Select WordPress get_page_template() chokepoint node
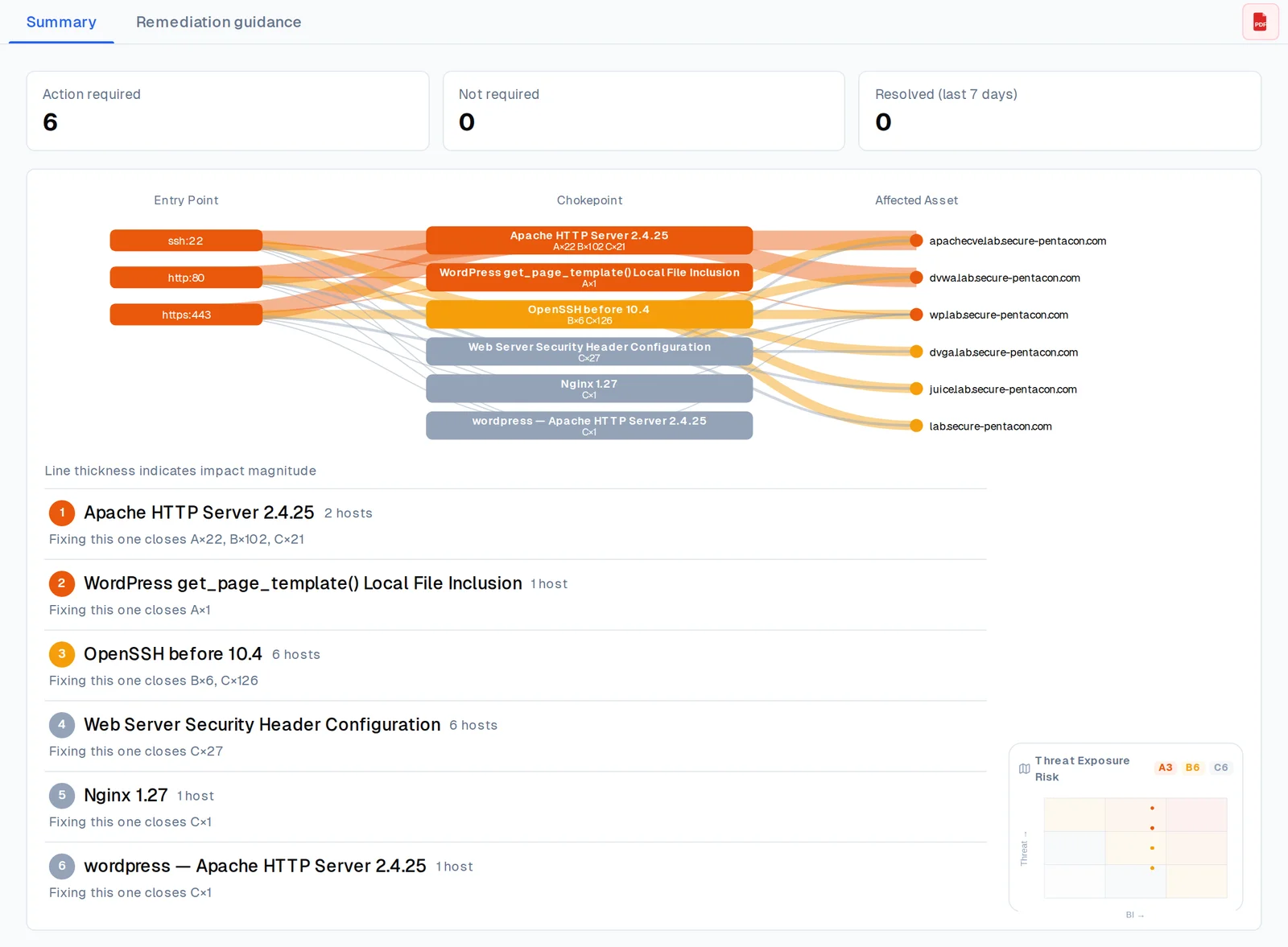This screenshot has height=947, width=1288. click(x=589, y=278)
